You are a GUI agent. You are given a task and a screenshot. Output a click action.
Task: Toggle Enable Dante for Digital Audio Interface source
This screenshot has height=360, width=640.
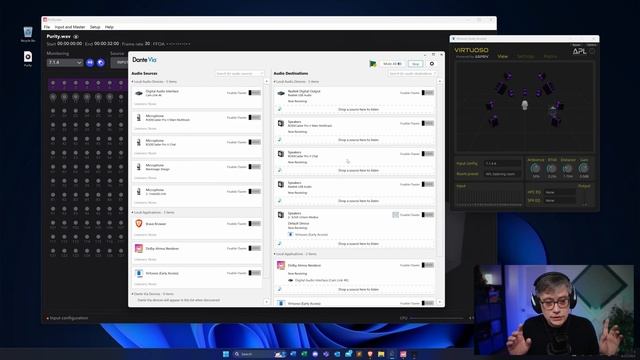[255, 93]
